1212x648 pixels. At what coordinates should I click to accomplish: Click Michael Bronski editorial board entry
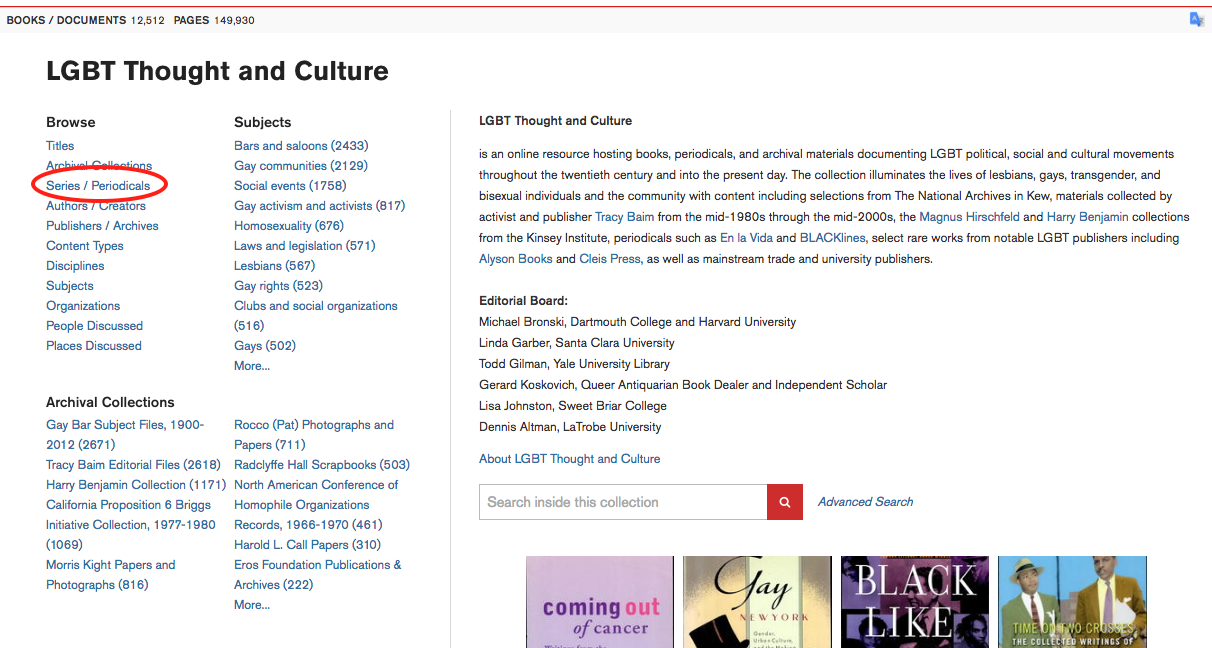point(638,322)
